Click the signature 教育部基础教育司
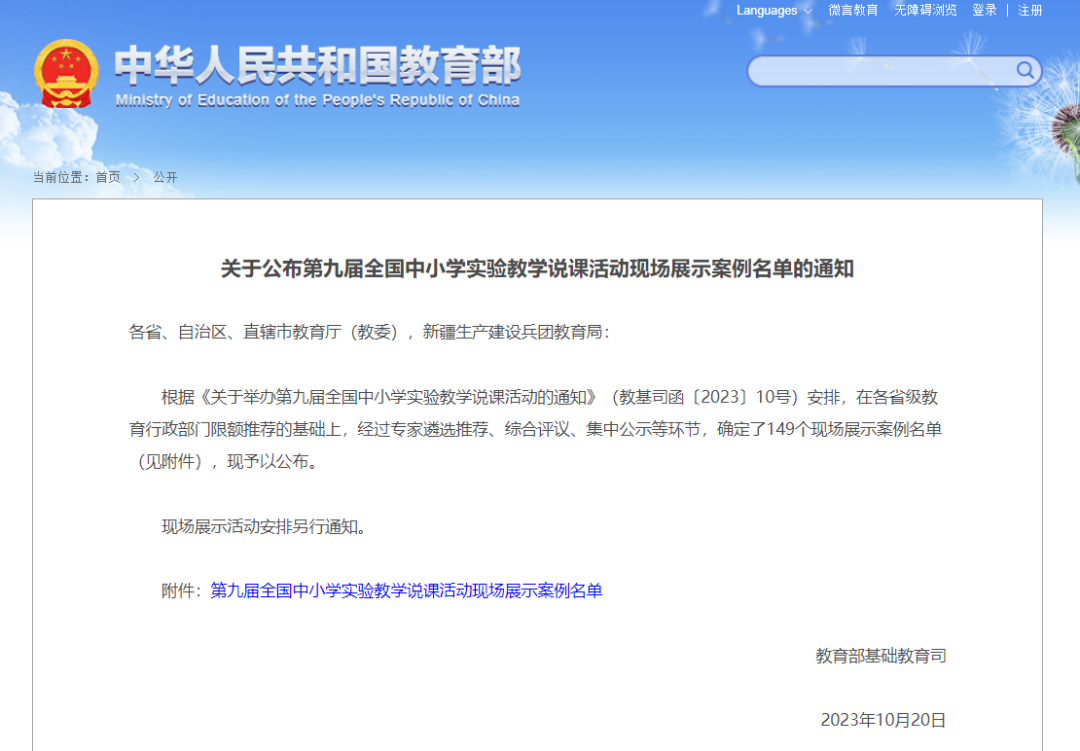The width and height of the screenshot is (1080, 751). pos(881,656)
